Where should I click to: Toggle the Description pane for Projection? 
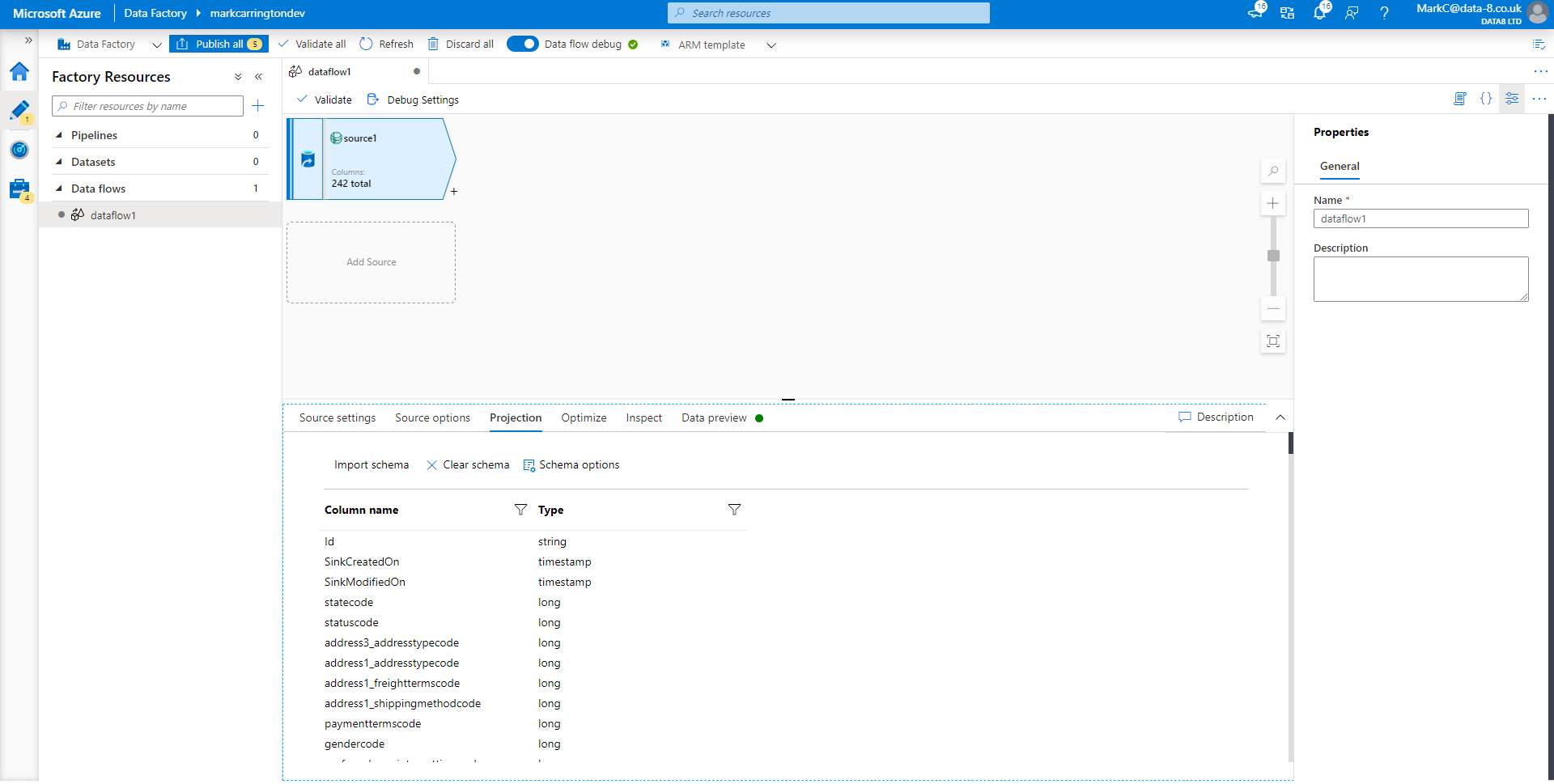[1216, 417]
